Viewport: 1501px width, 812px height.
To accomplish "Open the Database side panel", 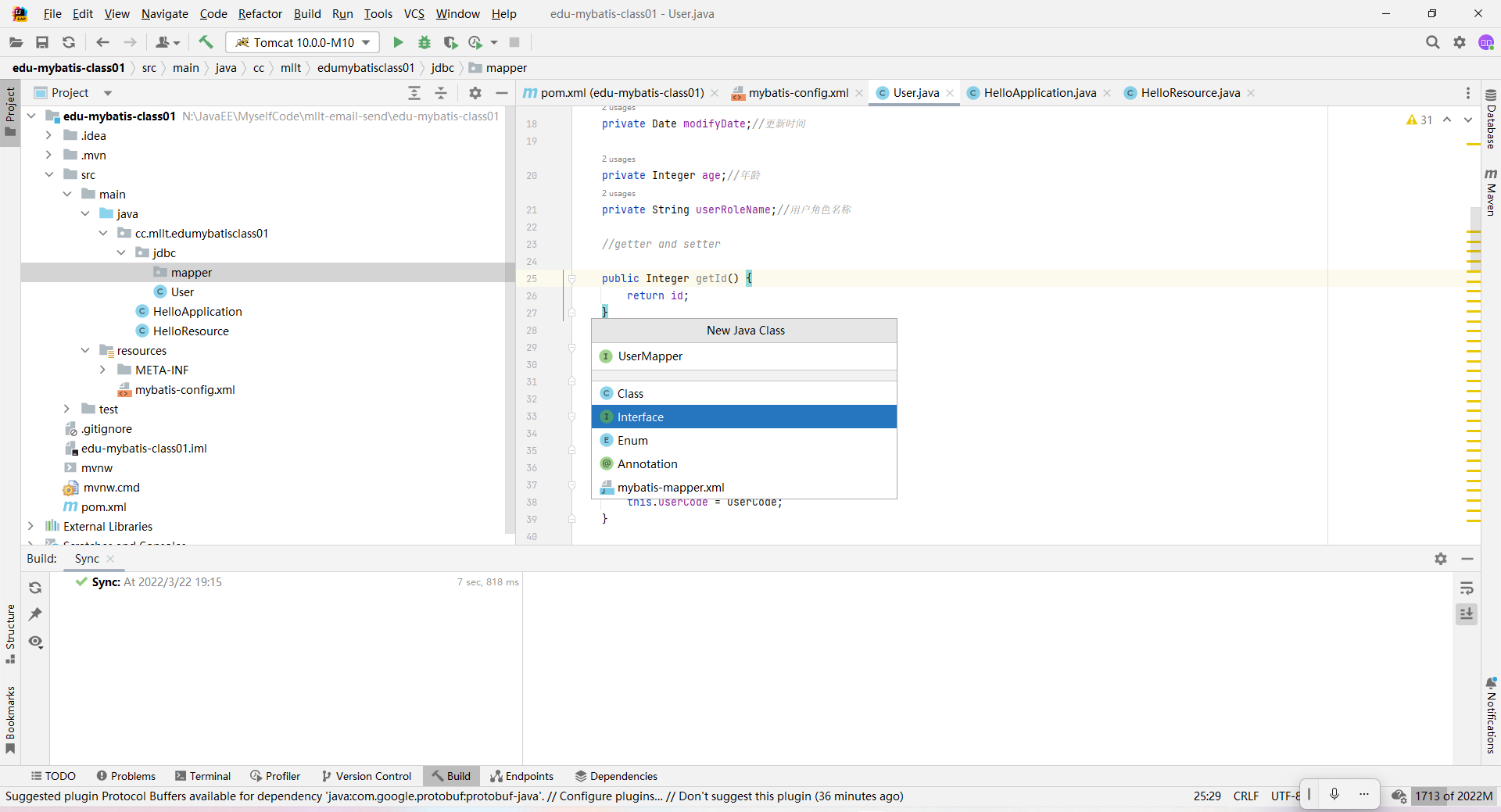I will pyautogui.click(x=1491, y=119).
